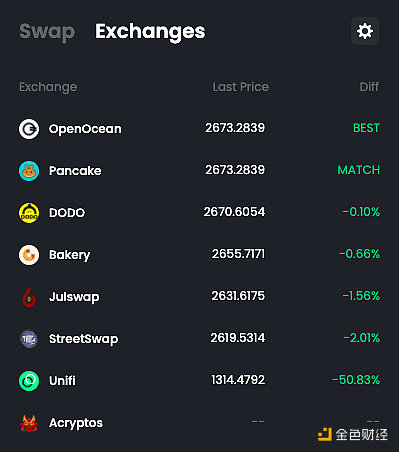Open settings with the gear icon
Image resolution: width=399 pixels, height=452 pixels.
coord(365,31)
